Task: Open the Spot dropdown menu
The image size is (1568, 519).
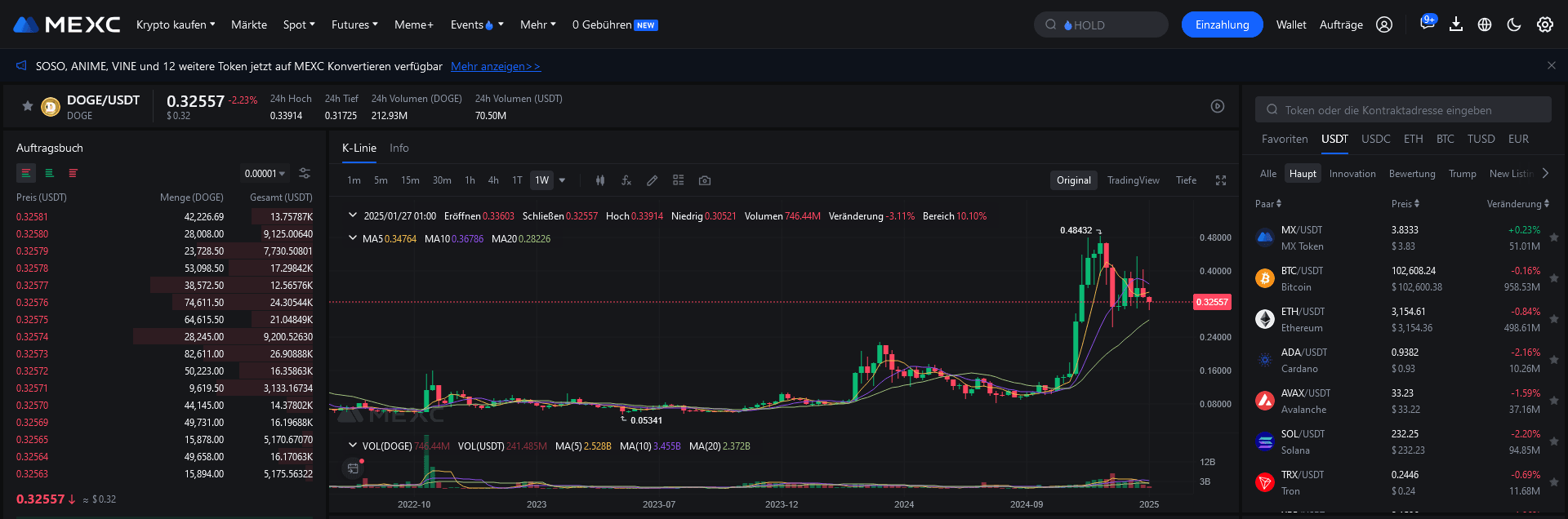Action: point(299,24)
